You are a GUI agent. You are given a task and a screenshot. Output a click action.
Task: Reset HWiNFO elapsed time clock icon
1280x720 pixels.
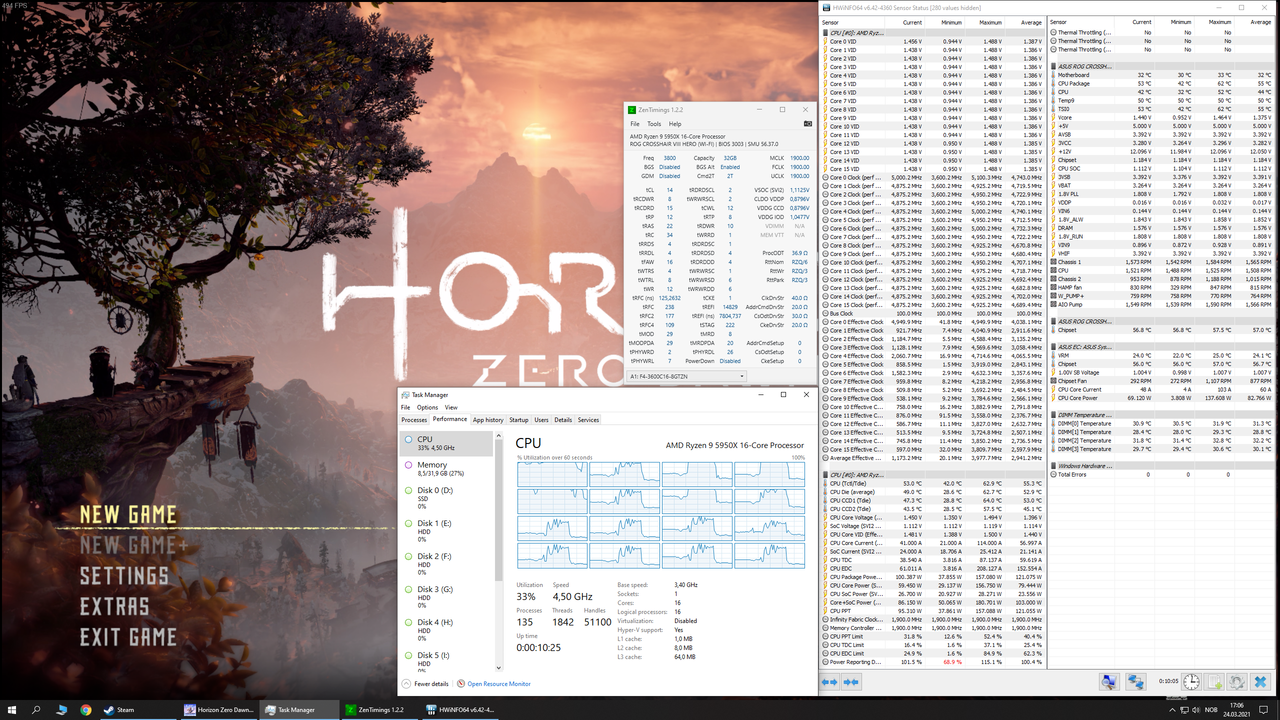coord(1192,682)
